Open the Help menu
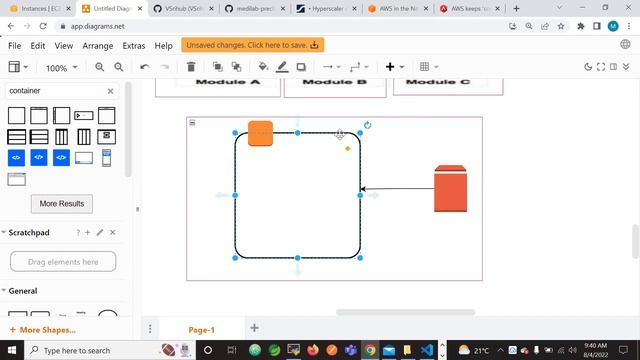 pos(163,46)
